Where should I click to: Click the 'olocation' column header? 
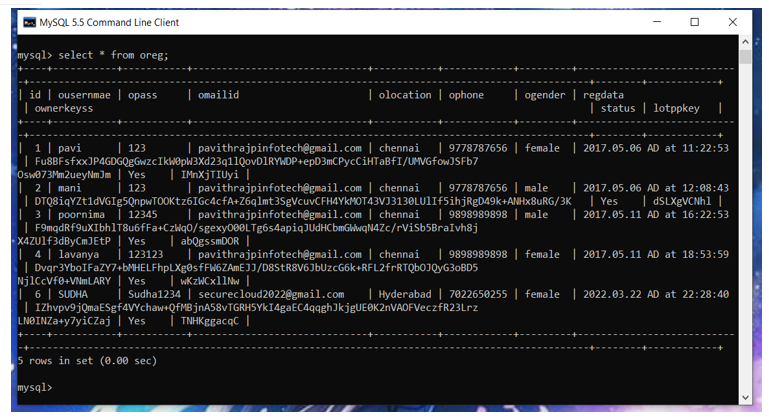point(405,95)
